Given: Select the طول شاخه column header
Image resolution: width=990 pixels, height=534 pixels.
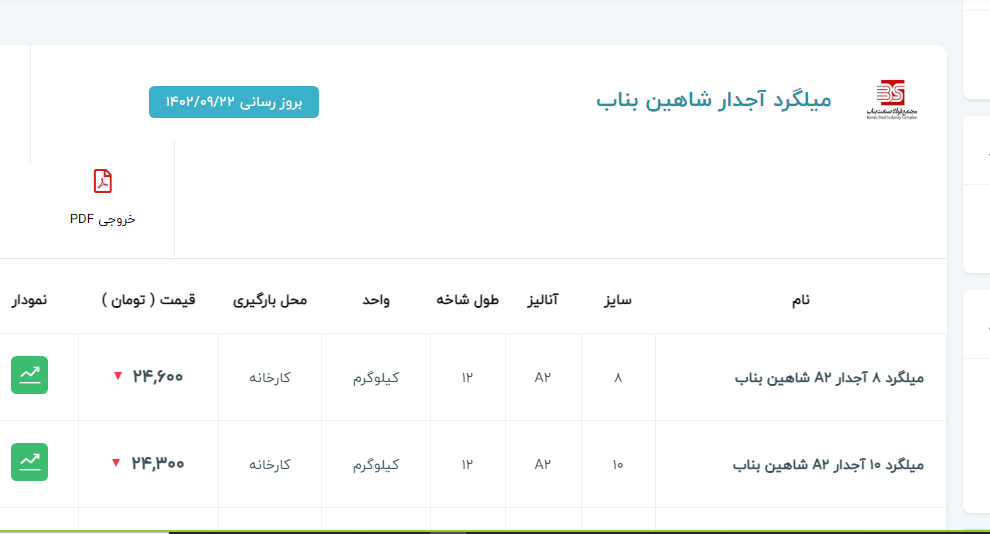Looking at the screenshot, I should (467, 300).
